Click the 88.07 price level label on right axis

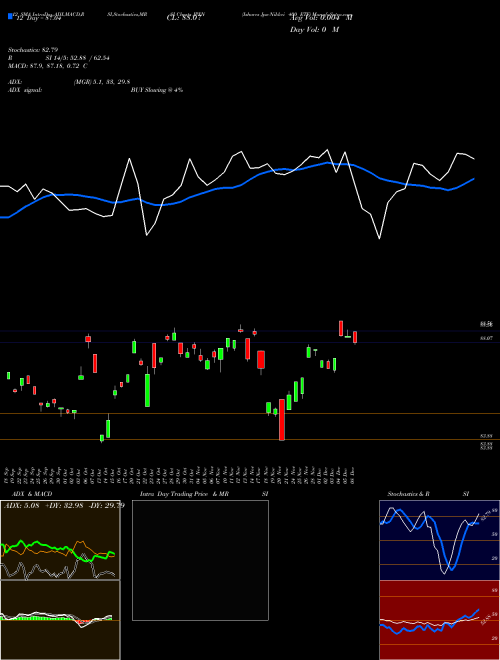click(487, 338)
